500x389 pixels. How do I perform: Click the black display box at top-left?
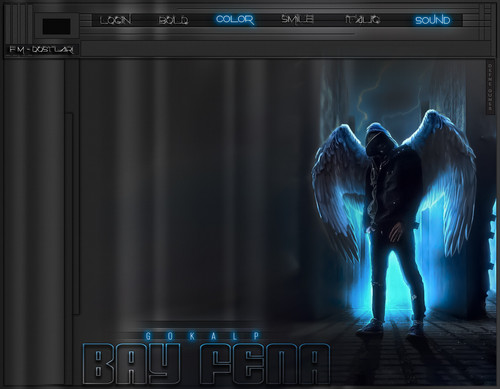(56, 26)
